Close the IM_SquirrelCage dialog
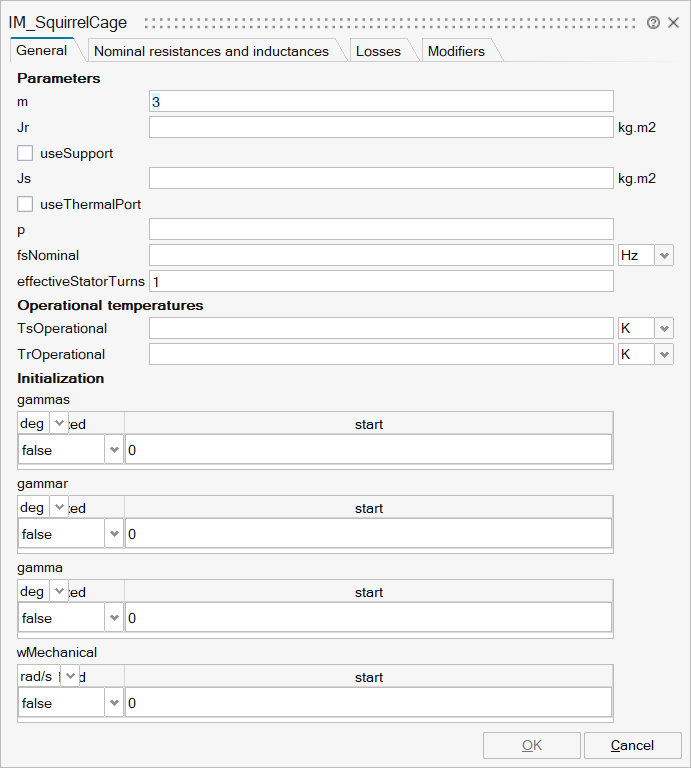This screenshot has width=691, height=768. (x=673, y=22)
